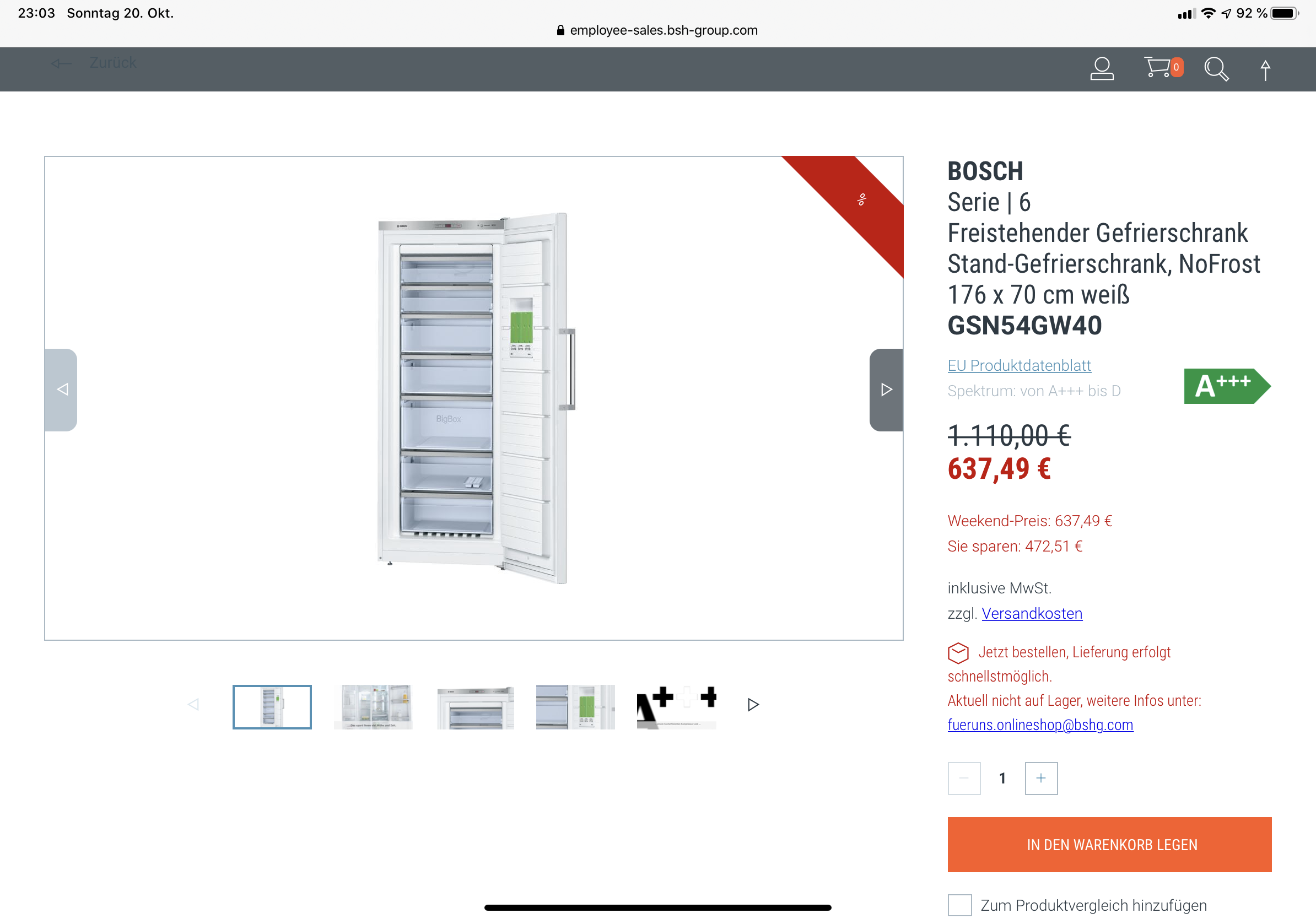Viewport: 1316px width, 919px height.
Task: Check Zum Produktvergleich hinzufügen box
Action: pos(959,905)
